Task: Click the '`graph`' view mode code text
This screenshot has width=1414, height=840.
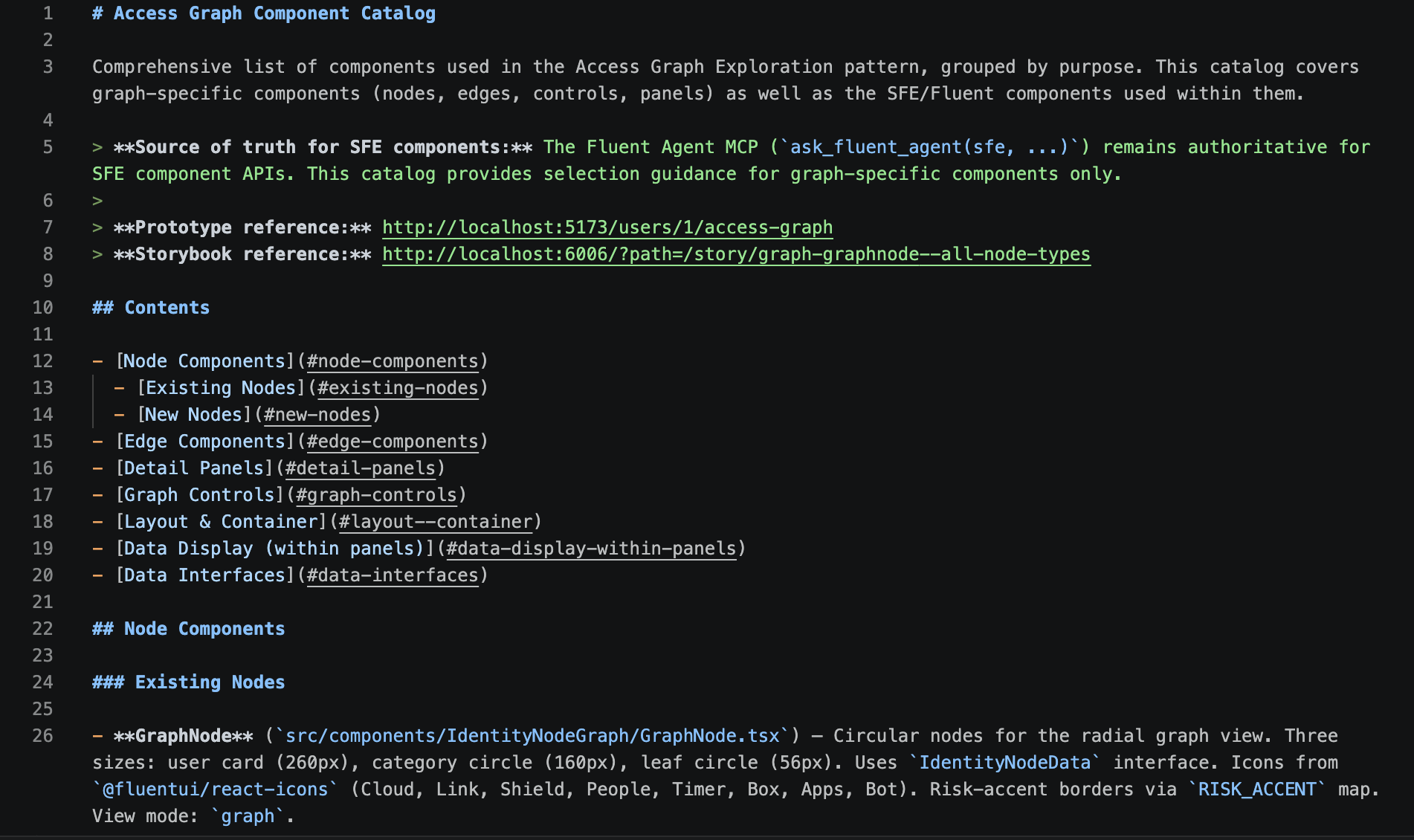Action: click(248, 816)
